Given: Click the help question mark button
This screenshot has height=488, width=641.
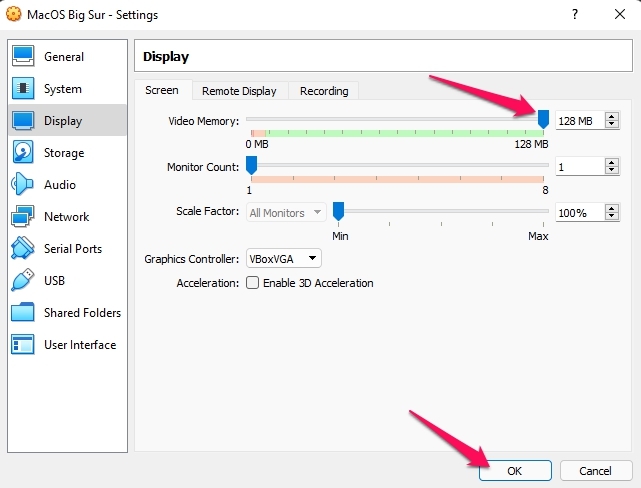Looking at the screenshot, I should coord(575,14).
